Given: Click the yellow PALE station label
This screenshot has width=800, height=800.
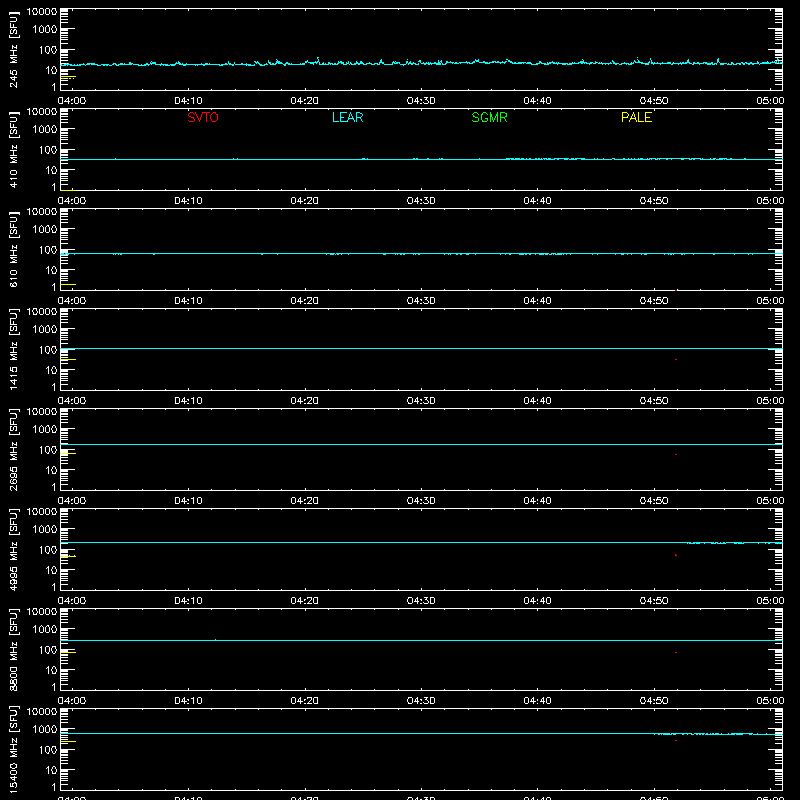Looking at the screenshot, I should click(x=636, y=117).
